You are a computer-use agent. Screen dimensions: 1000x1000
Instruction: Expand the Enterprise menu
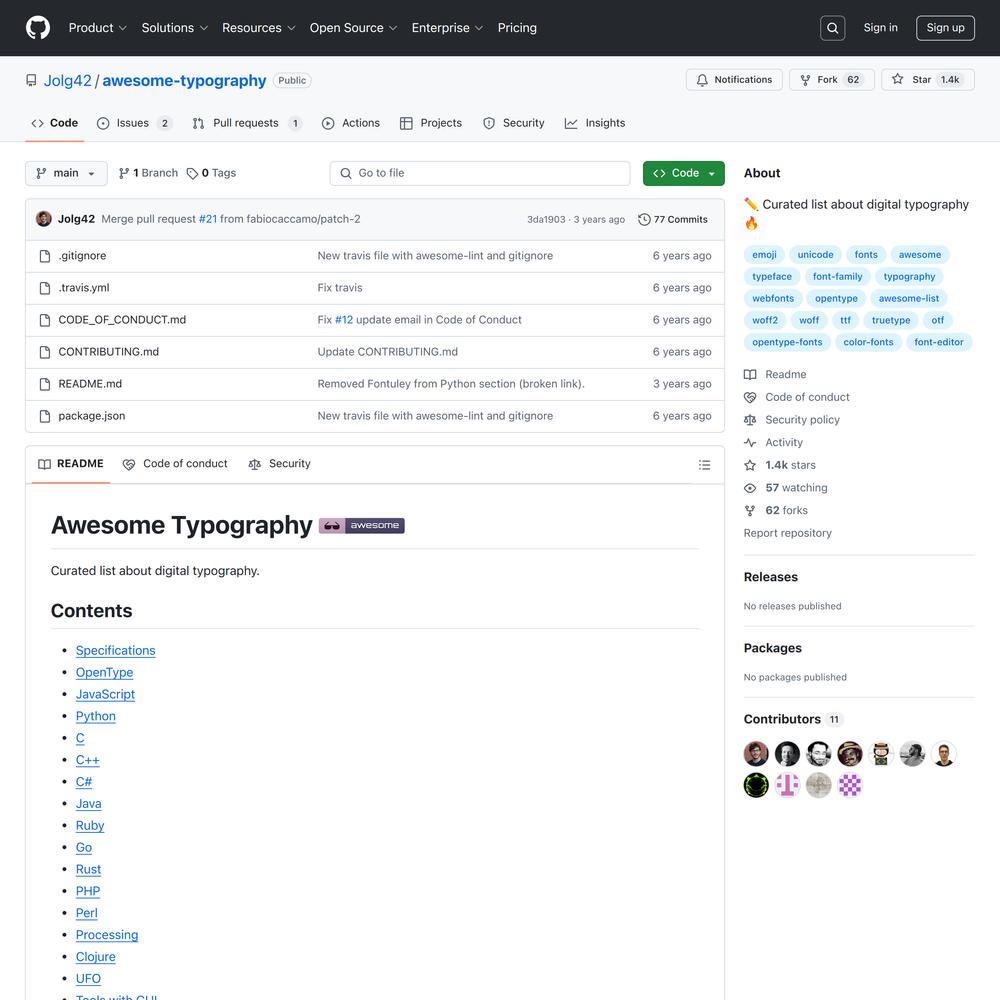click(x=447, y=28)
